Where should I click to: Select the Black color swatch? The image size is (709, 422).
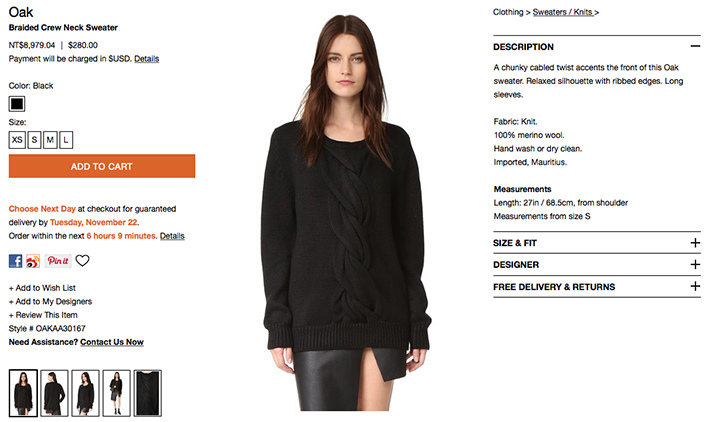pos(17,104)
